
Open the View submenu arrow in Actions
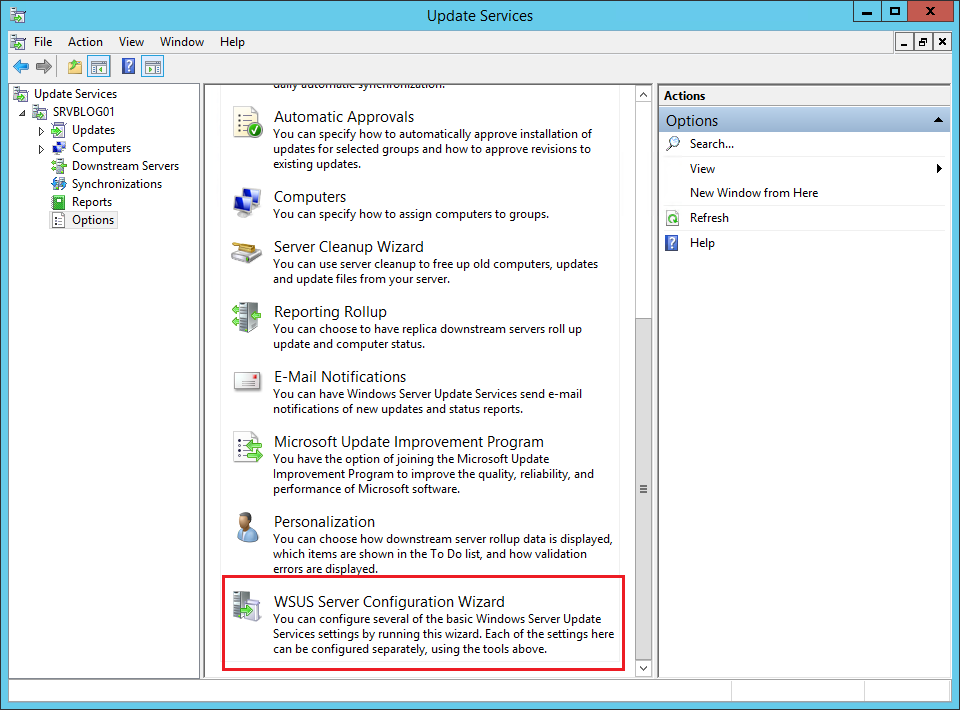coord(939,168)
